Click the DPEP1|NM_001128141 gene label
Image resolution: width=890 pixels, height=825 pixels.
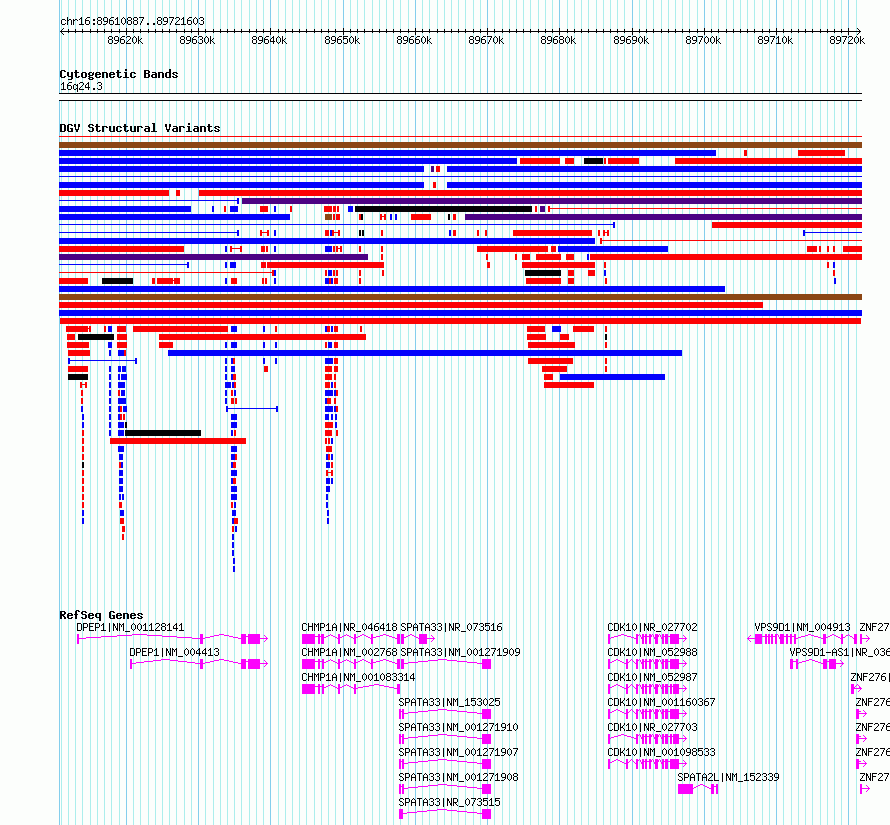tap(130, 627)
